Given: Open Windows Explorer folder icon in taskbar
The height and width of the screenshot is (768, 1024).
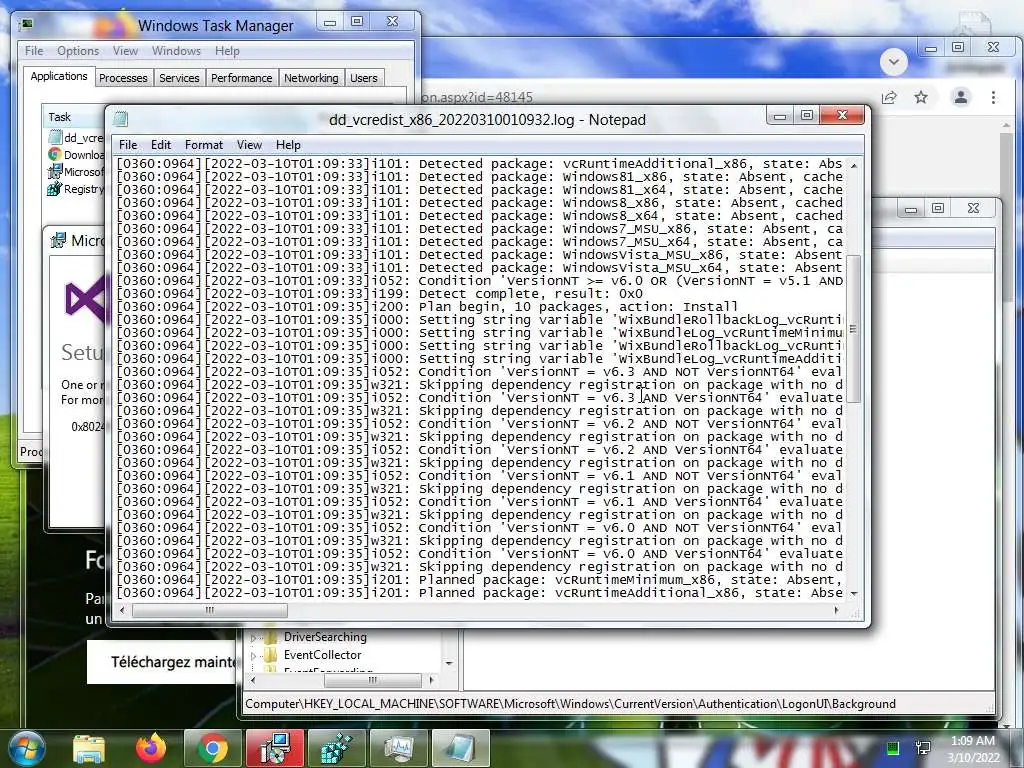Looking at the screenshot, I should tap(89, 748).
